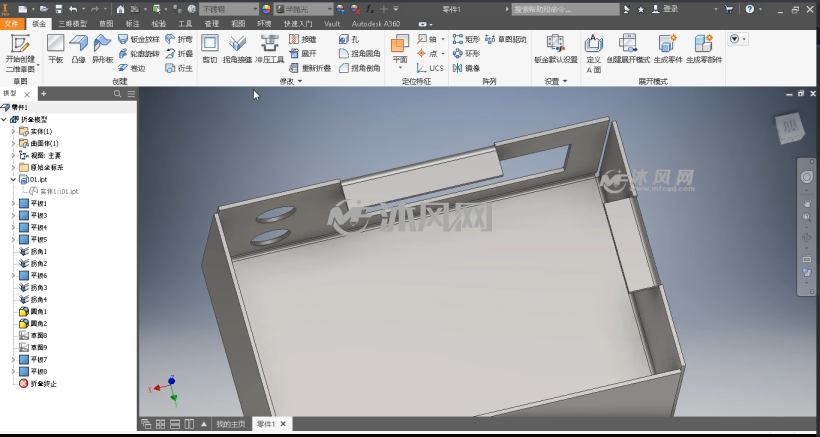820x437 pixels.
Task: Select the Sketch Driven pattern tool (草图驱动)
Action: pyautogui.click(x=505, y=39)
